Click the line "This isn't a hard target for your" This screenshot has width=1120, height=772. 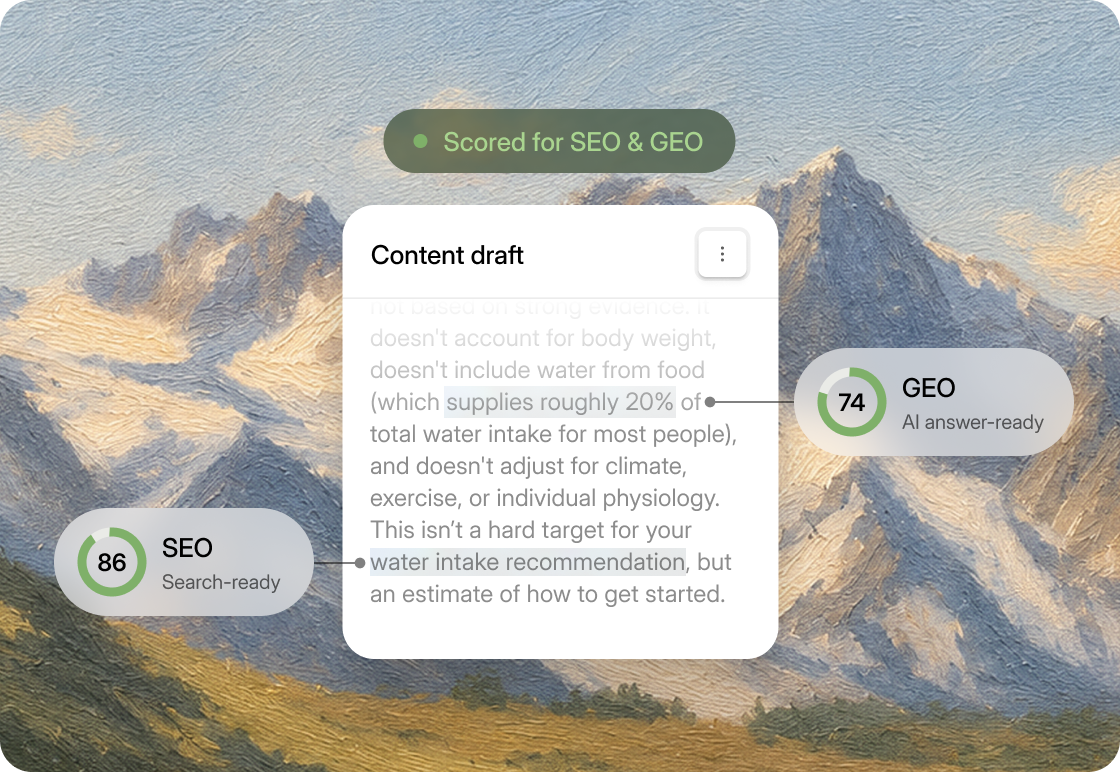click(531, 530)
